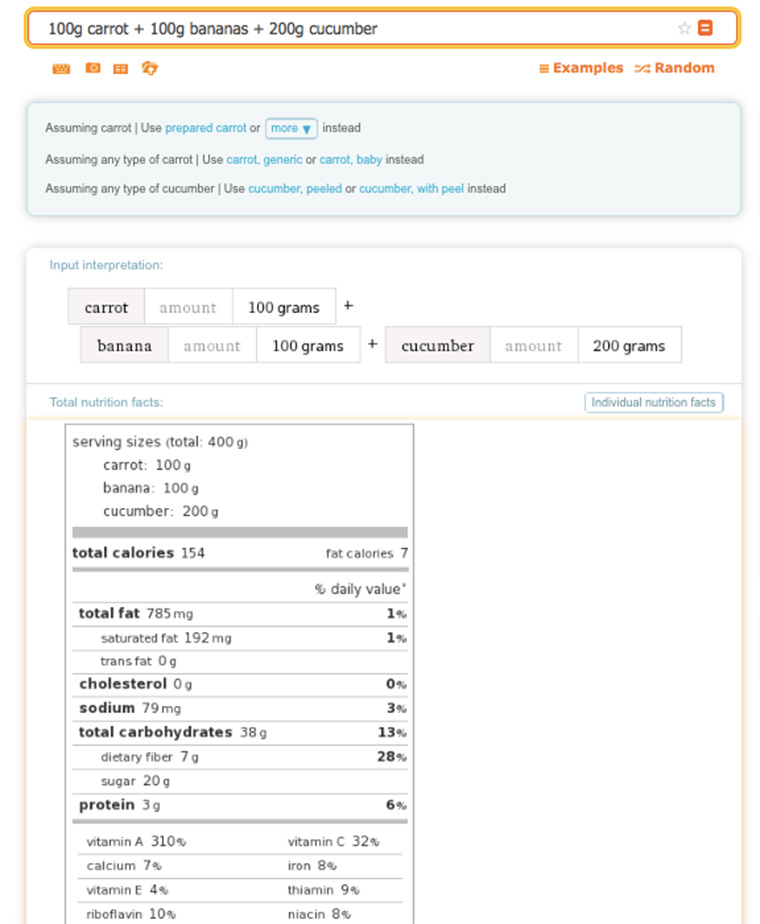760x924 pixels.
Task: Click the Random query link
Action: pos(675,68)
